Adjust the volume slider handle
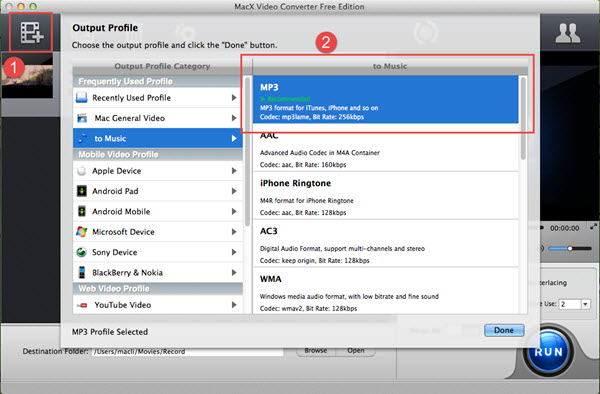This screenshot has height=394, width=600. (x=570, y=249)
